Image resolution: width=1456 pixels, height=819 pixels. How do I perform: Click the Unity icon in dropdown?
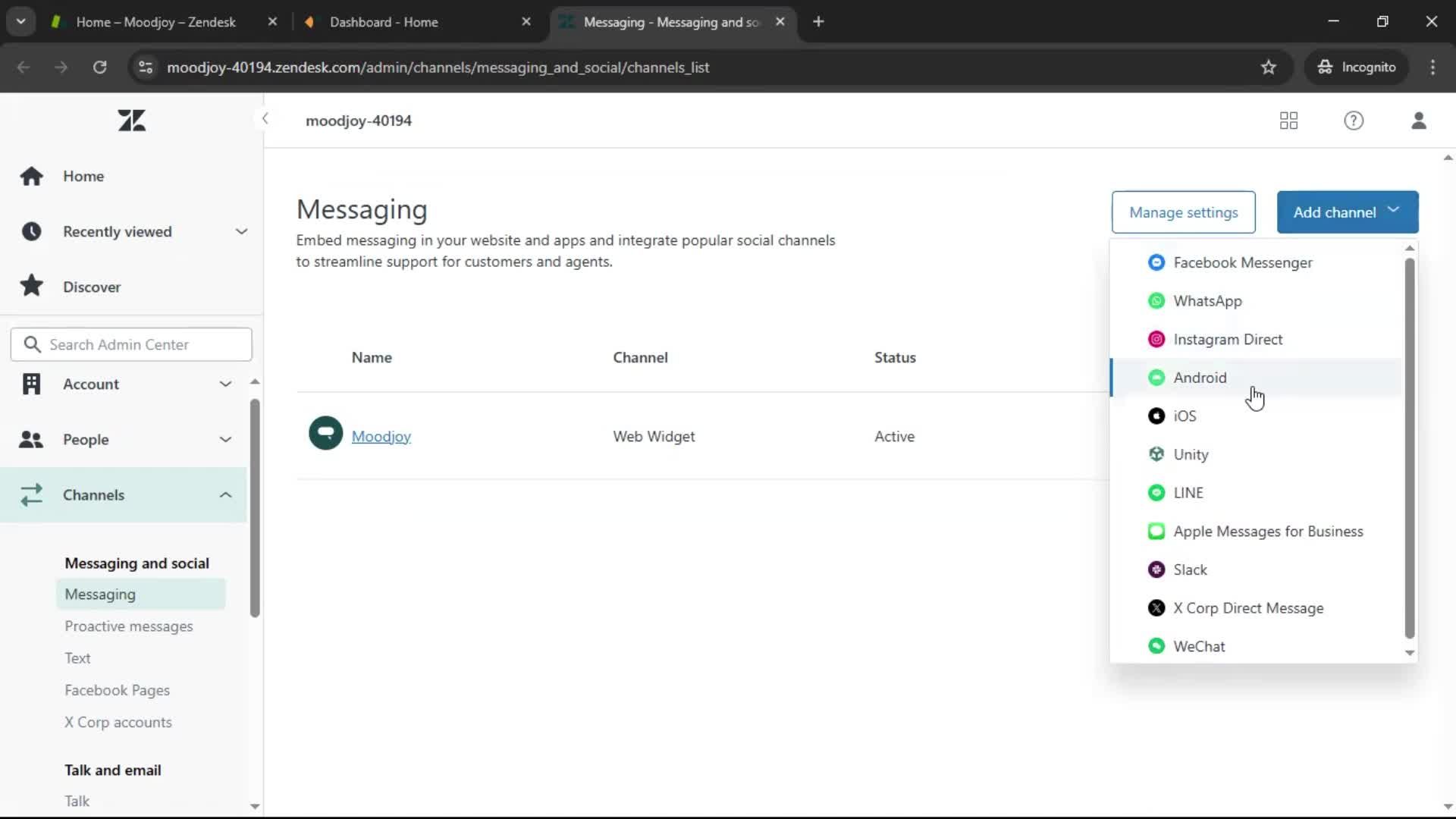point(1156,454)
